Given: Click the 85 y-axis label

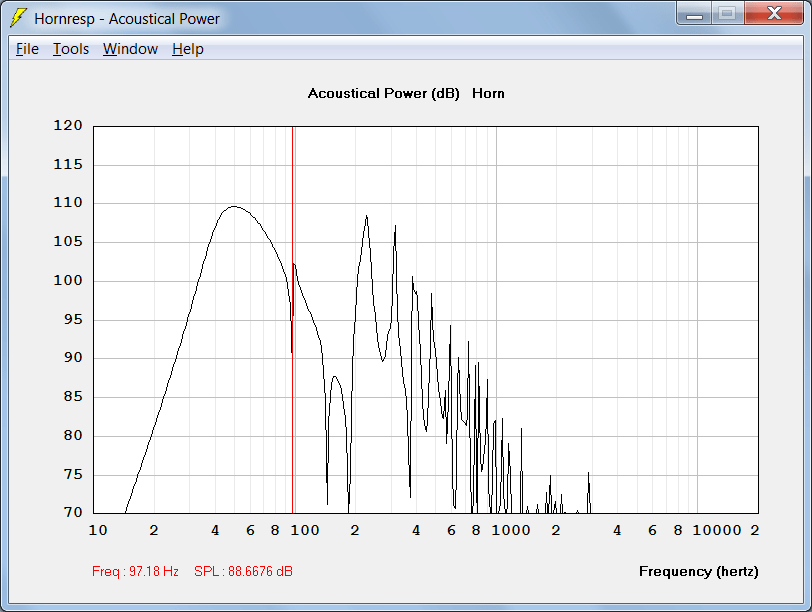Looking at the screenshot, I should (73, 397).
